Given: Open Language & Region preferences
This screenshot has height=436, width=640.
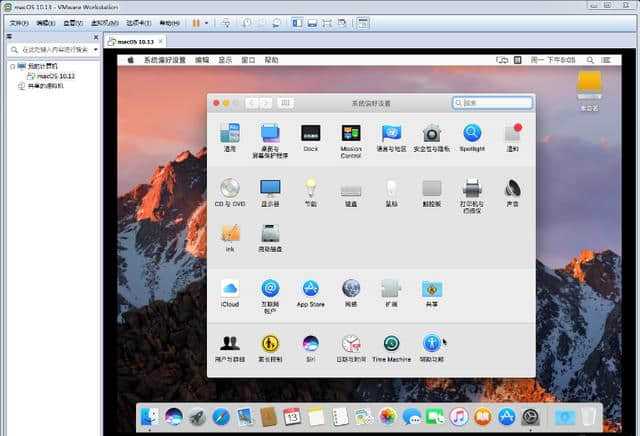Looking at the screenshot, I should (x=391, y=138).
